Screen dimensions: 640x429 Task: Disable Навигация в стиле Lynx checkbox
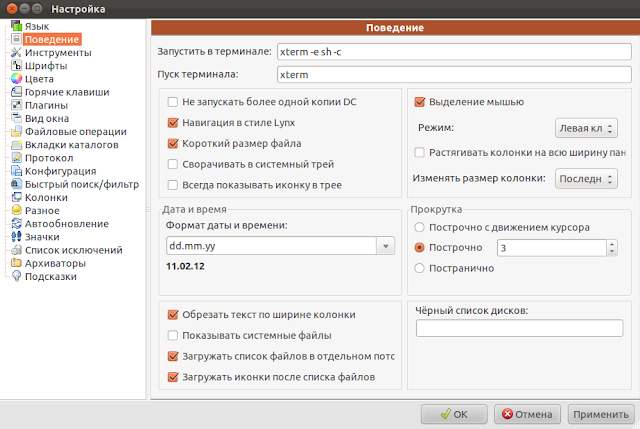[x=173, y=122]
